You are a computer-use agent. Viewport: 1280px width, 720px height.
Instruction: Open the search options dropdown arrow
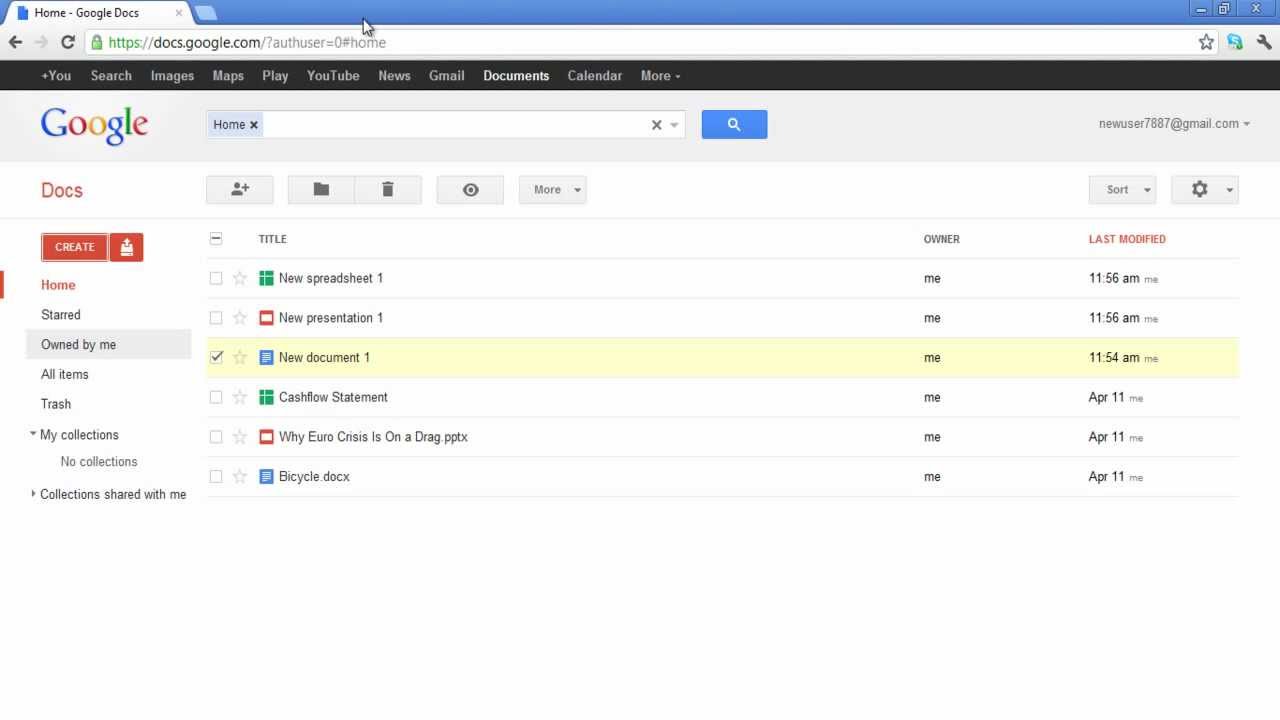click(674, 125)
